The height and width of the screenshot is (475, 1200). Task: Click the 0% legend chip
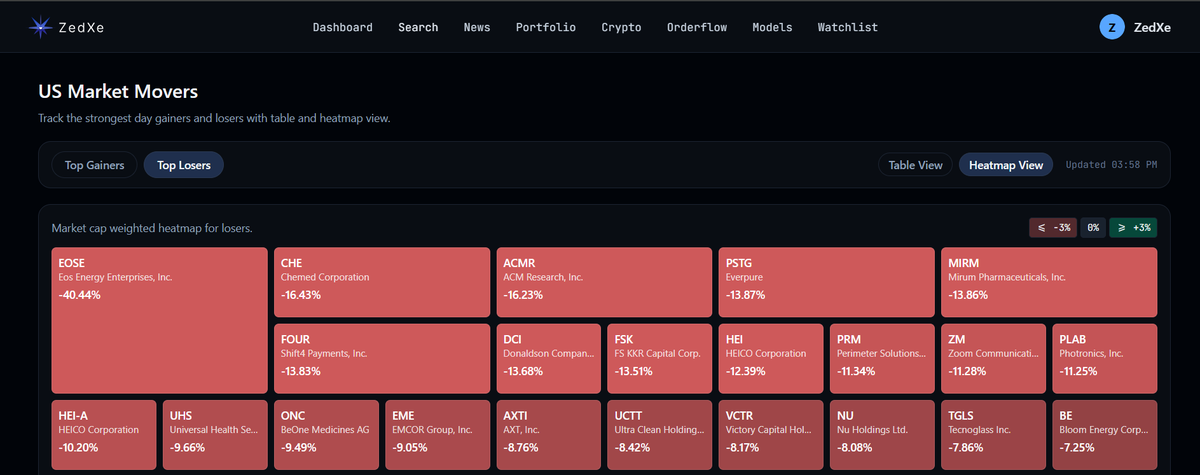1093,228
